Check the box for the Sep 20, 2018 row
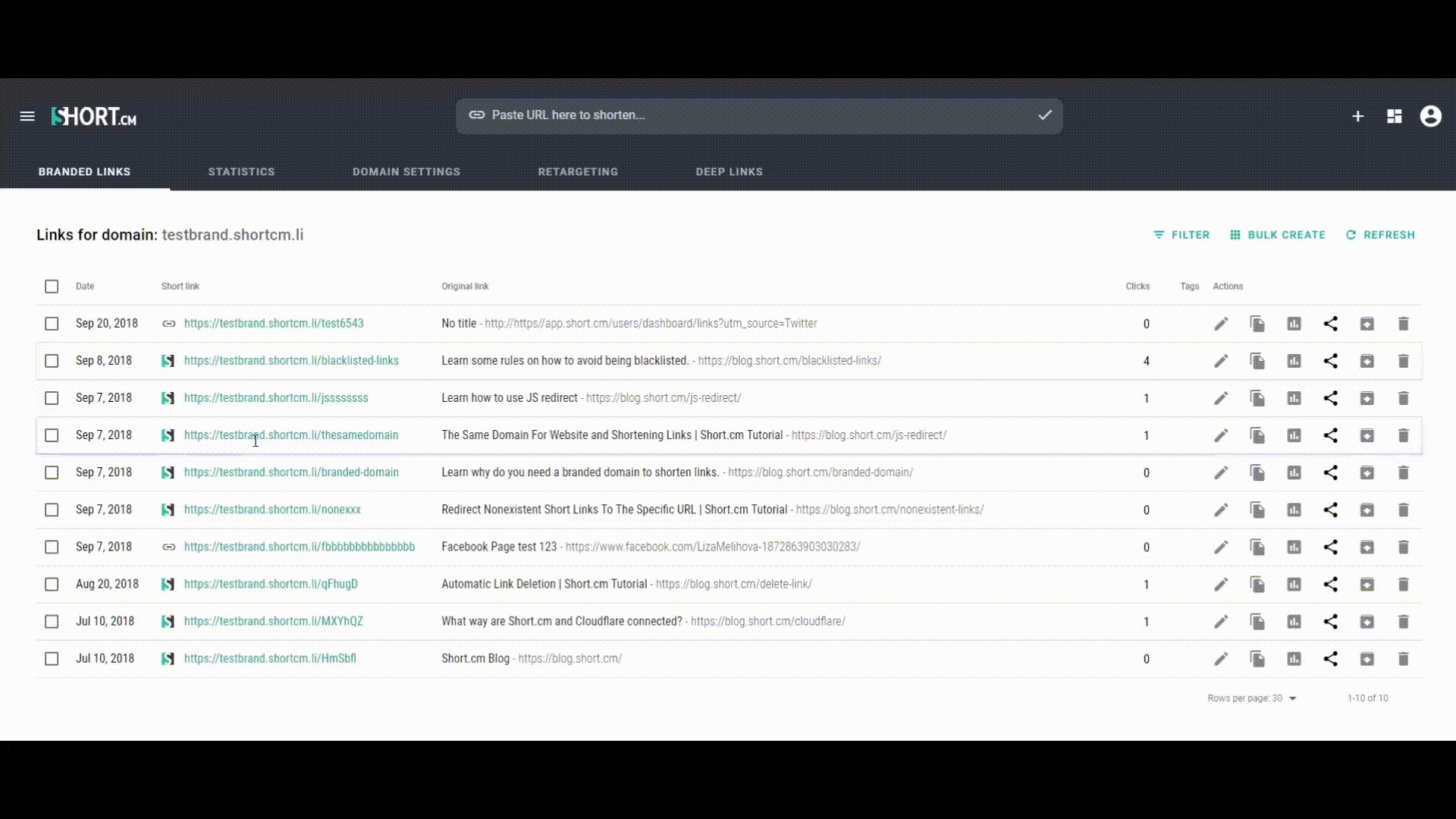The image size is (1456, 819). click(52, 324)
